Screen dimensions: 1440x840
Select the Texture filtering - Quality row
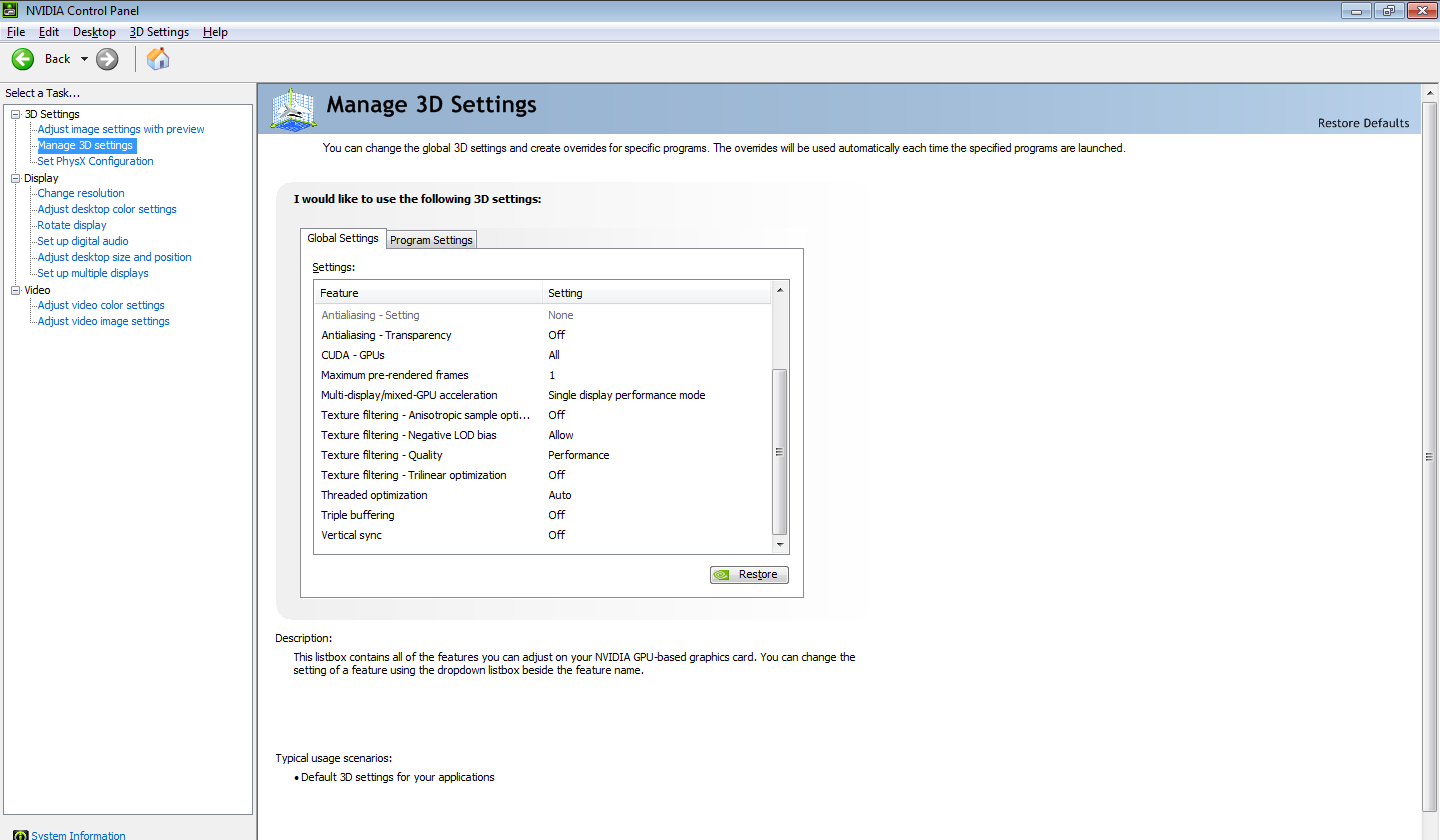tap(543, 455)
